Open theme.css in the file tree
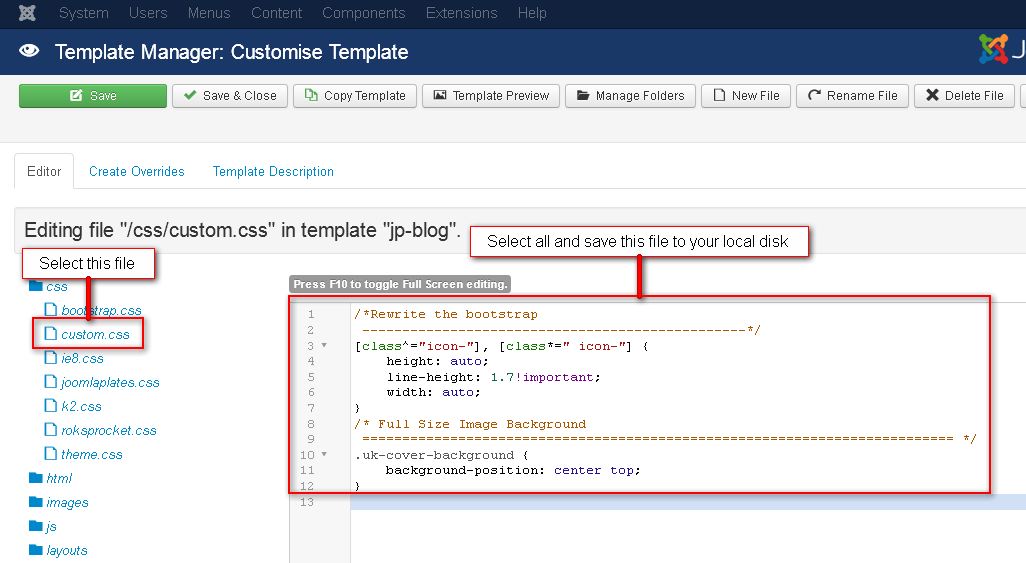The height and width of the screenshot is (563, 1026). point(92,454)
